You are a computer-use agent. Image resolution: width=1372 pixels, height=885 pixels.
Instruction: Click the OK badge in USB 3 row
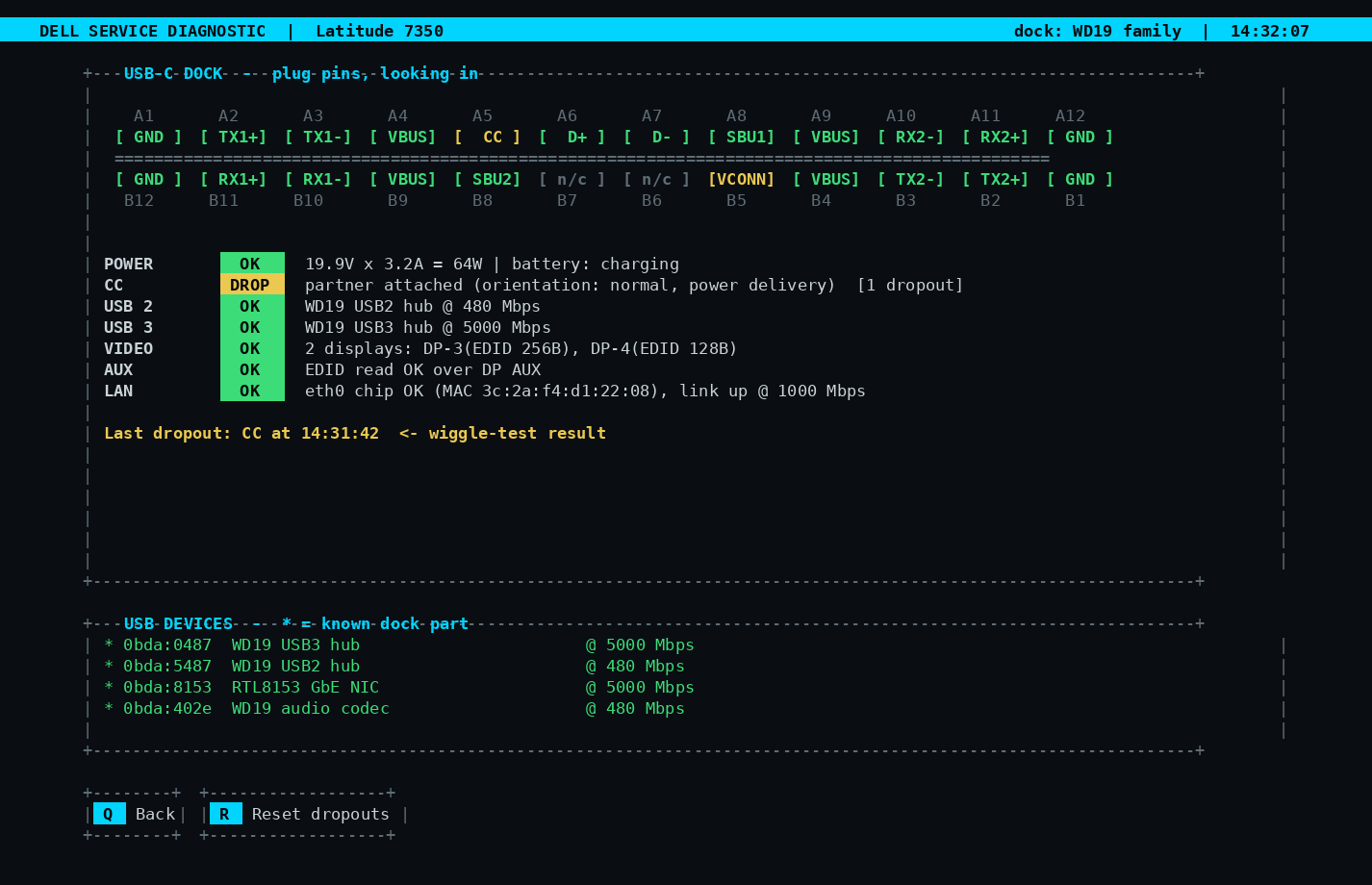click(252, 327)
